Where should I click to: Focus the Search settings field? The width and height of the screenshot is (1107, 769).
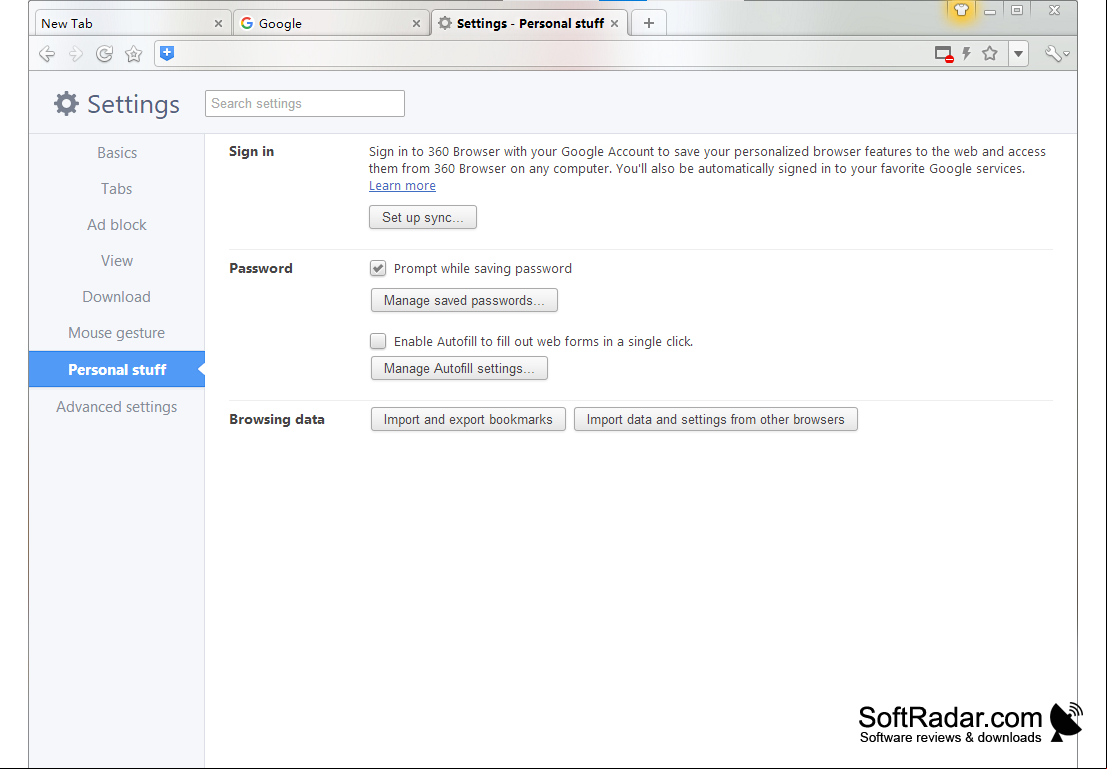[x=305, y=104]
